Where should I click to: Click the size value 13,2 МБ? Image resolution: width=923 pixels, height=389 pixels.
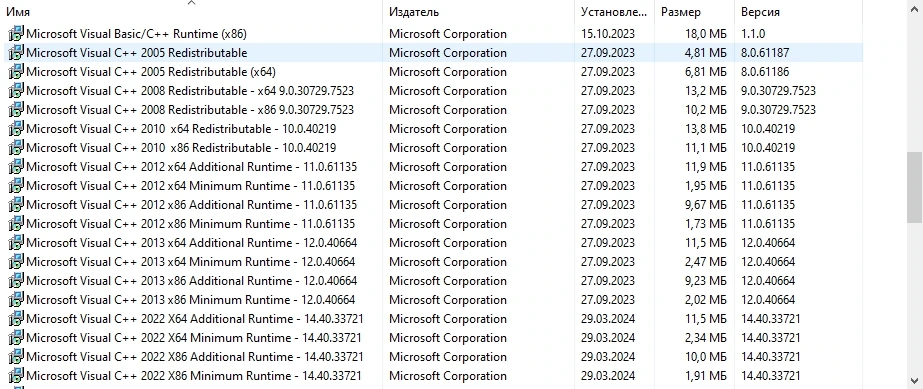706,91
